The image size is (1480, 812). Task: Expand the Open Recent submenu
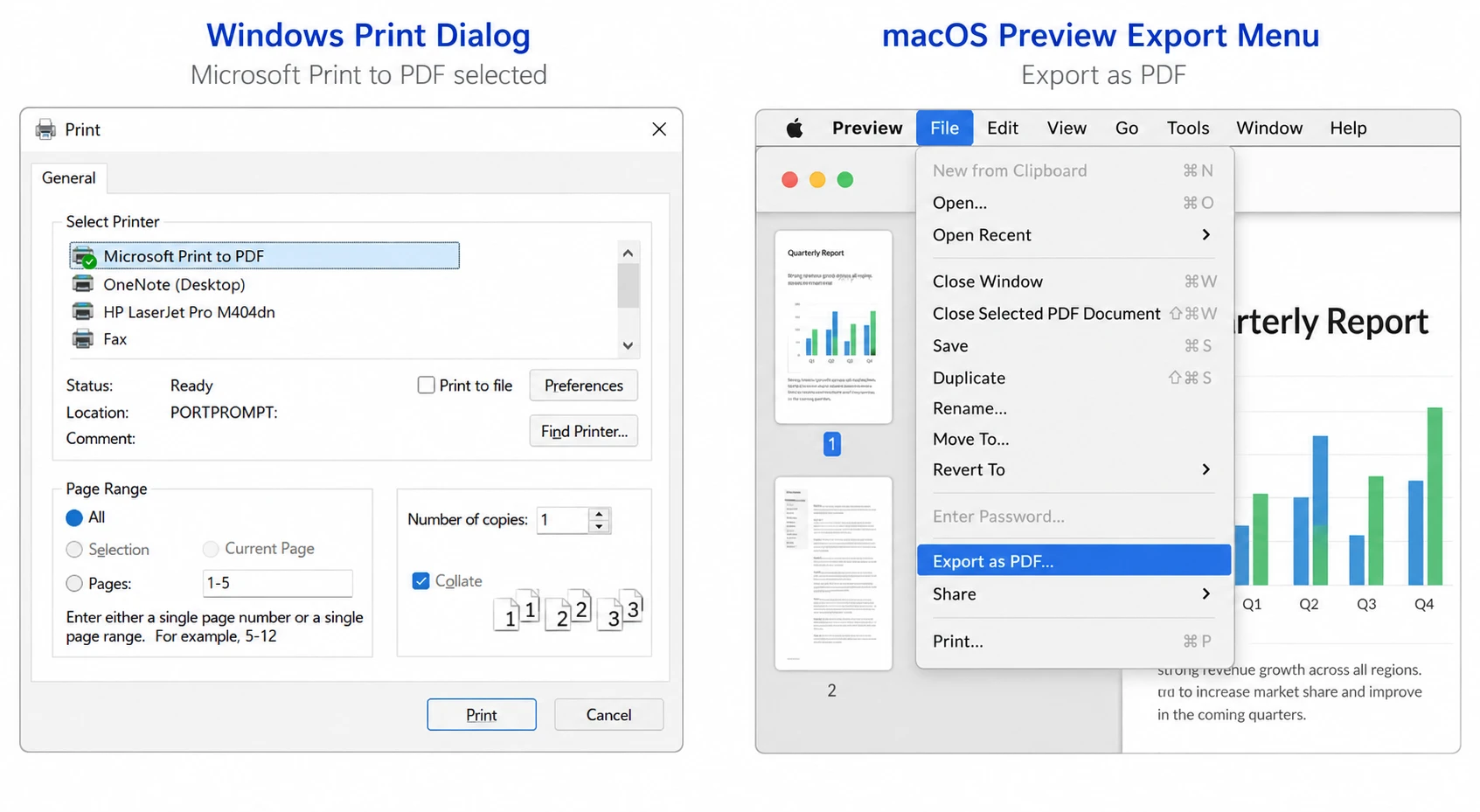1206,234
